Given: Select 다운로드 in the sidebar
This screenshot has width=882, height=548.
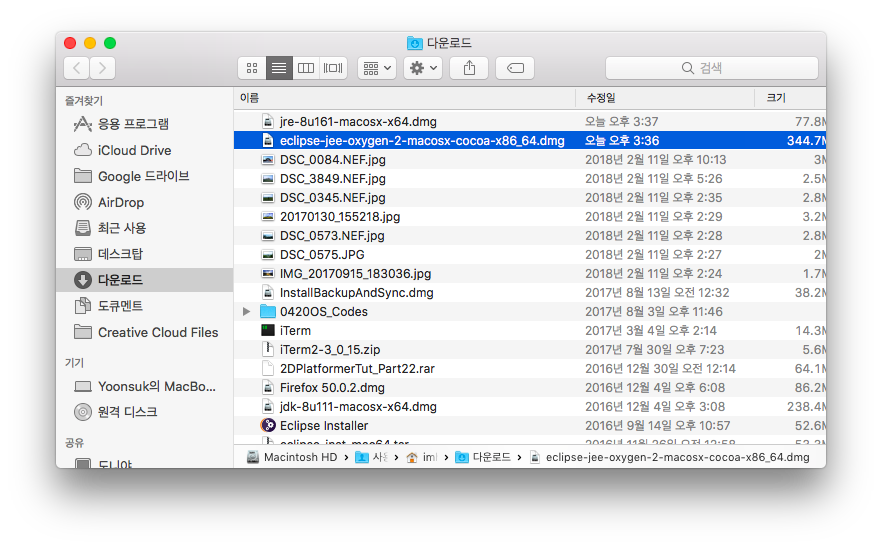Looking at the screenshot, I should point(145,280).
